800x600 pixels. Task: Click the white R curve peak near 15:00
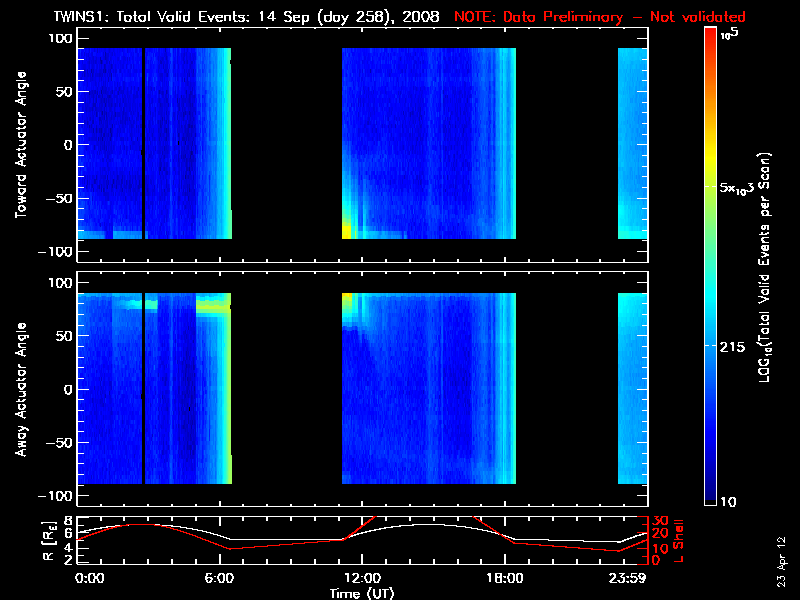point(431,524)
